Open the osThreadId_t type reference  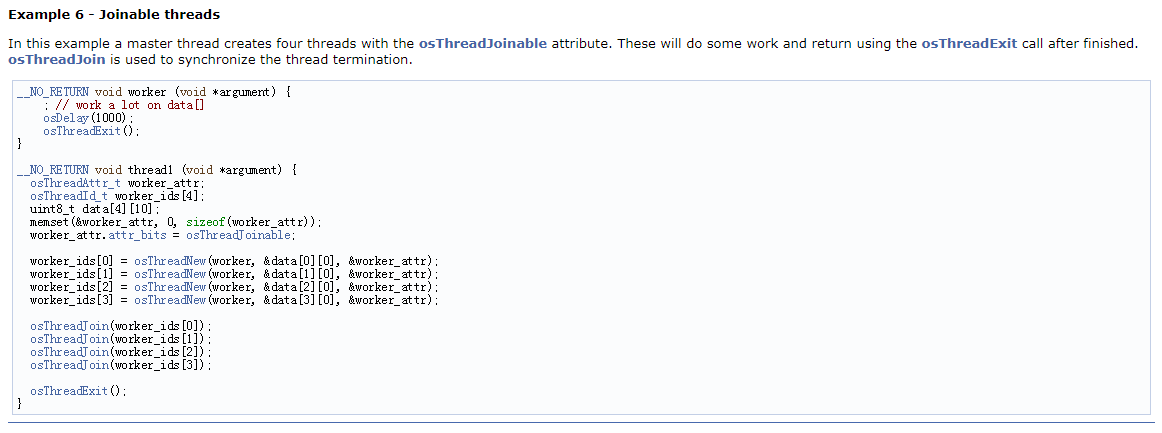pyautogui.click(x=70, y=196)
